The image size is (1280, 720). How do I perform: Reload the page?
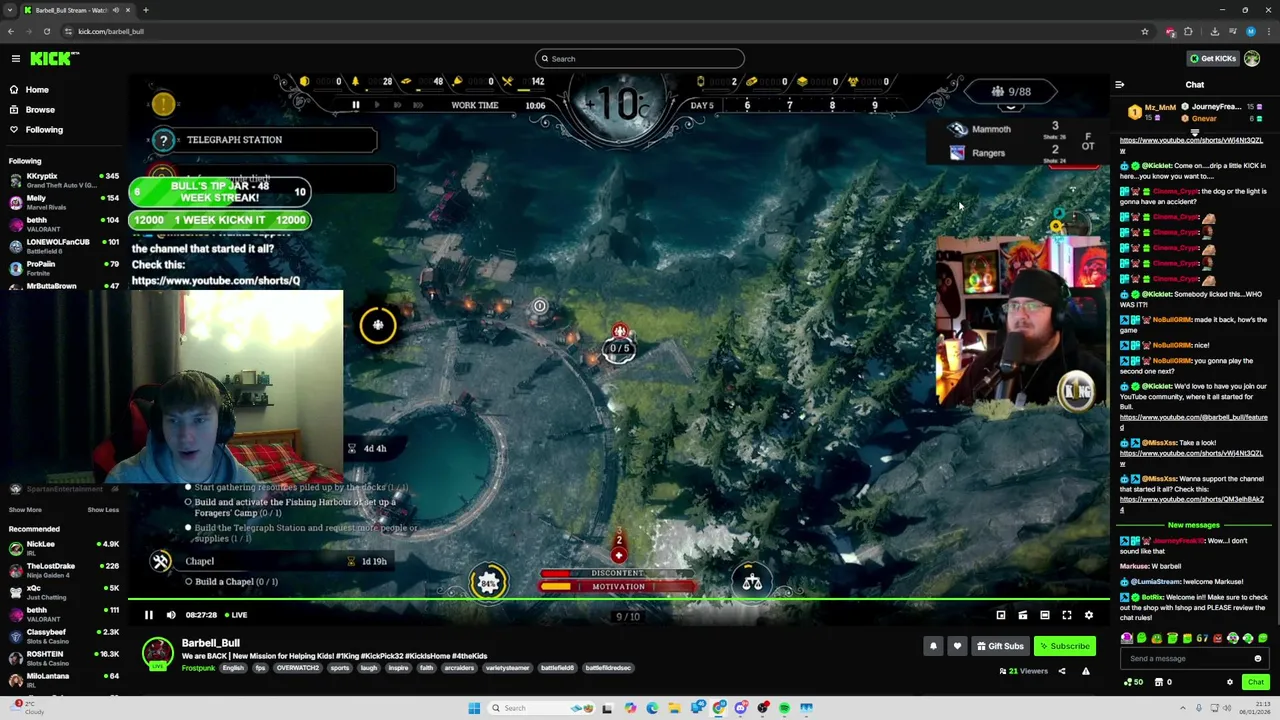coord(47,31)
